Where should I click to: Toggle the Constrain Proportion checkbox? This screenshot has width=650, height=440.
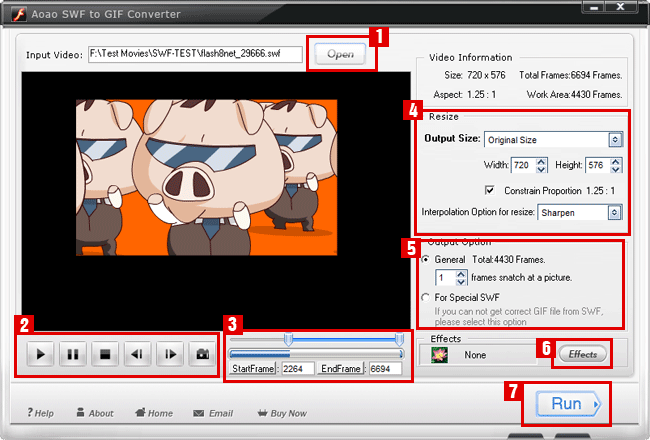tap(490, 190)
